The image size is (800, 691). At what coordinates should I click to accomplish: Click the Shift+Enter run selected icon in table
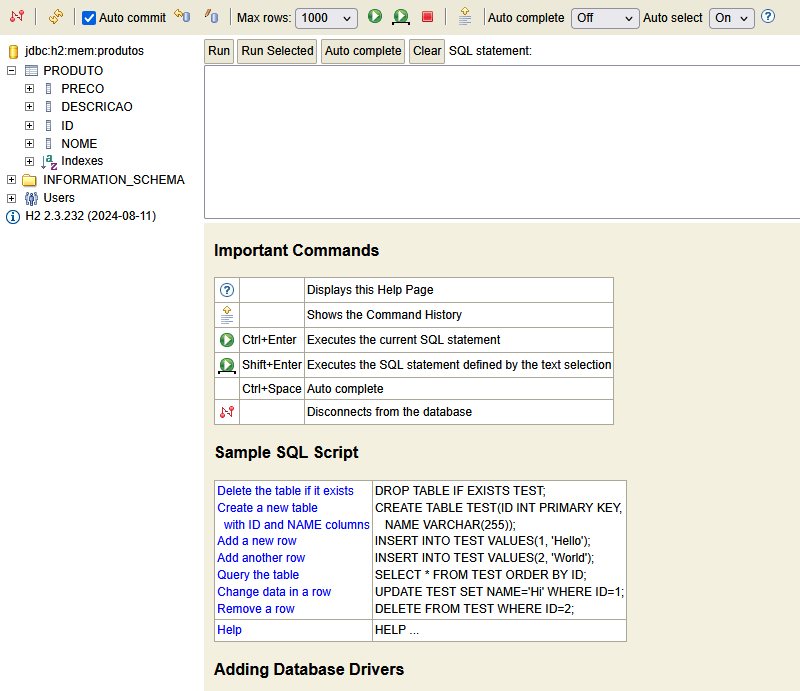(x=227, y=365)
